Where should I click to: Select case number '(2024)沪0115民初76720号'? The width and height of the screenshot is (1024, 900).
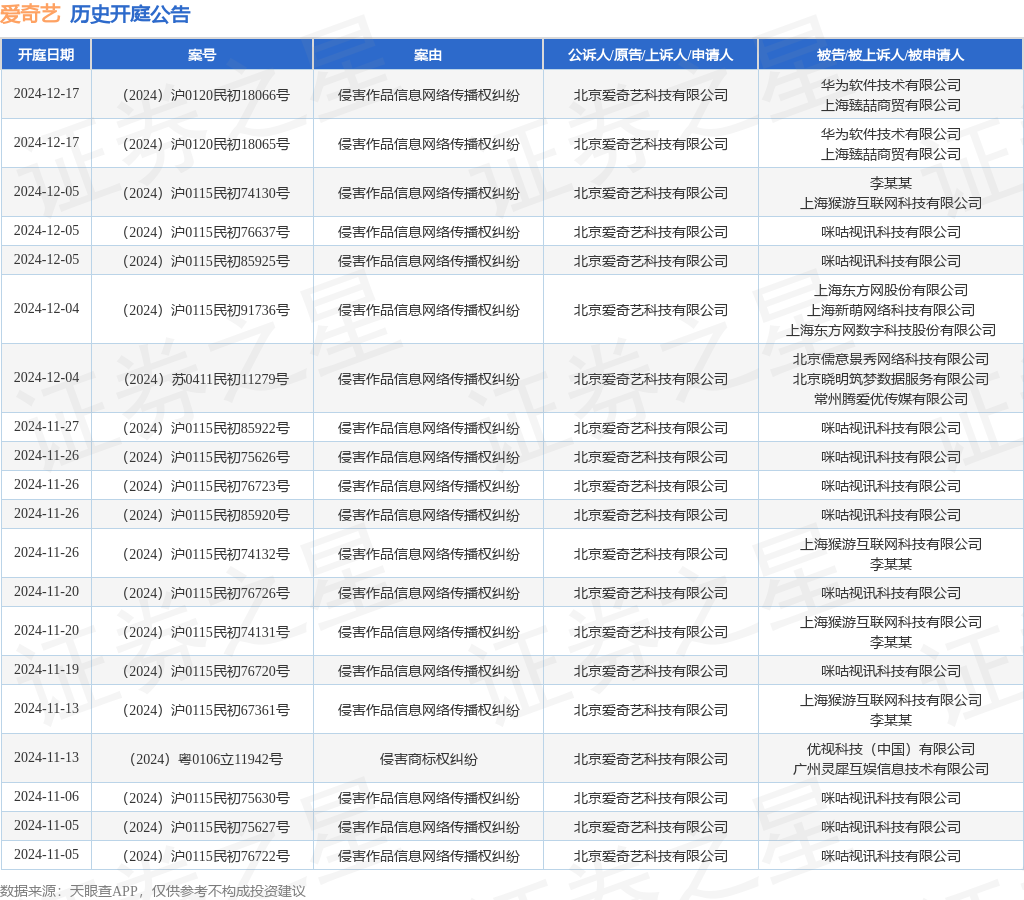[x=206, y=671]
